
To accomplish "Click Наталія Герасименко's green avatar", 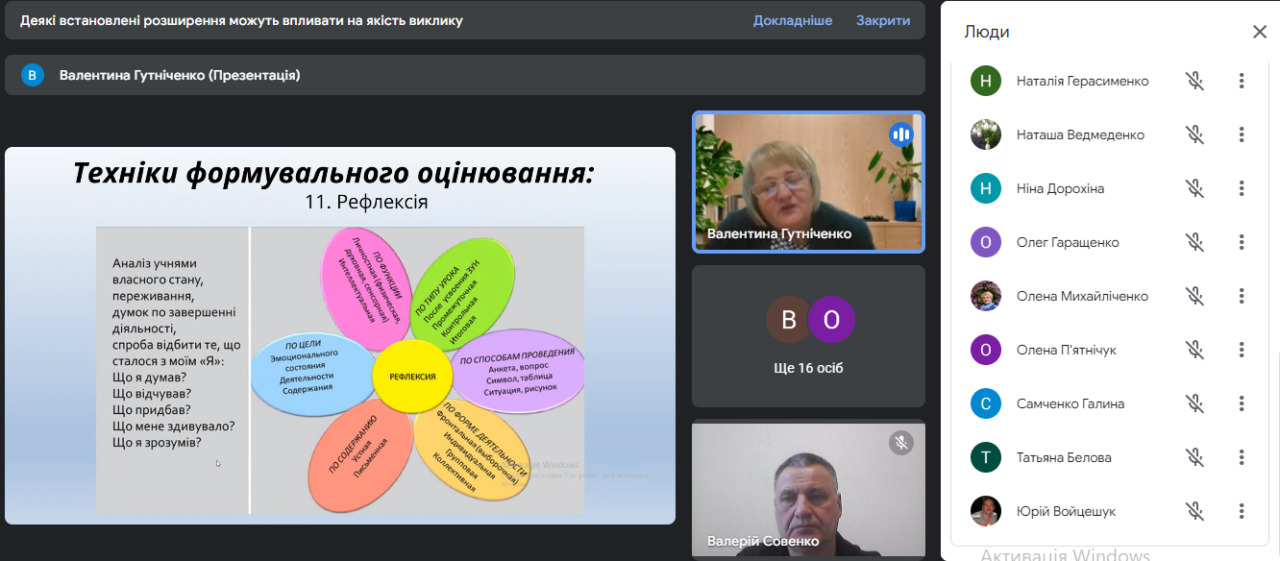I will pyautogui.click(x=986, y=81).
